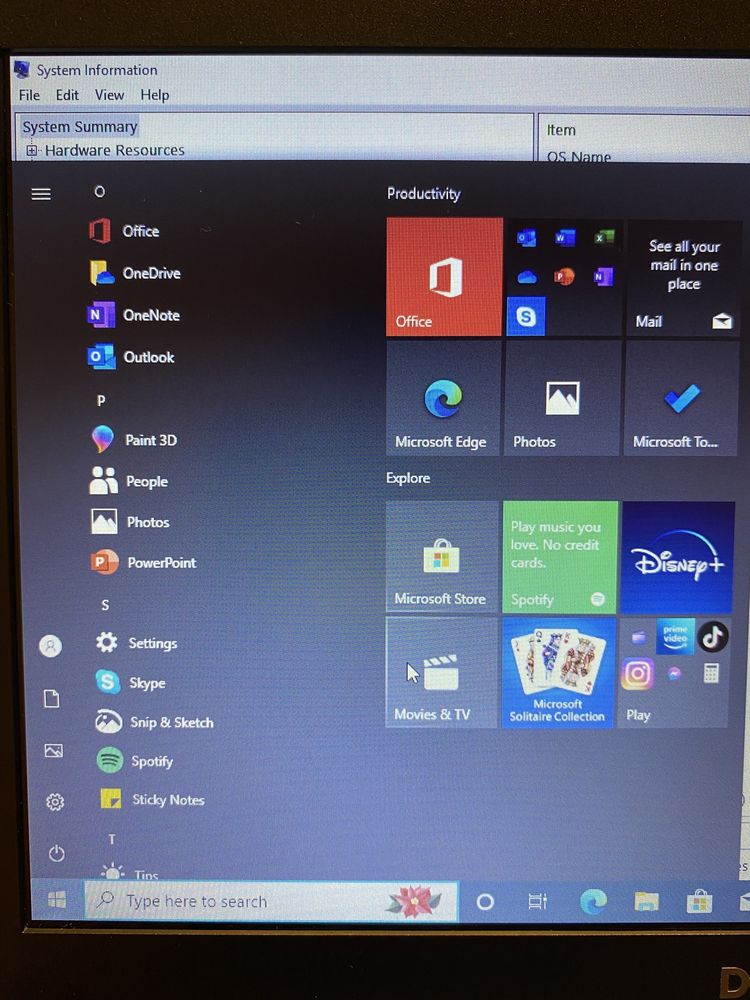This screenshot has height=1000, width=750.
Task: Jump to letter T section header
Action: coord(112,839)
